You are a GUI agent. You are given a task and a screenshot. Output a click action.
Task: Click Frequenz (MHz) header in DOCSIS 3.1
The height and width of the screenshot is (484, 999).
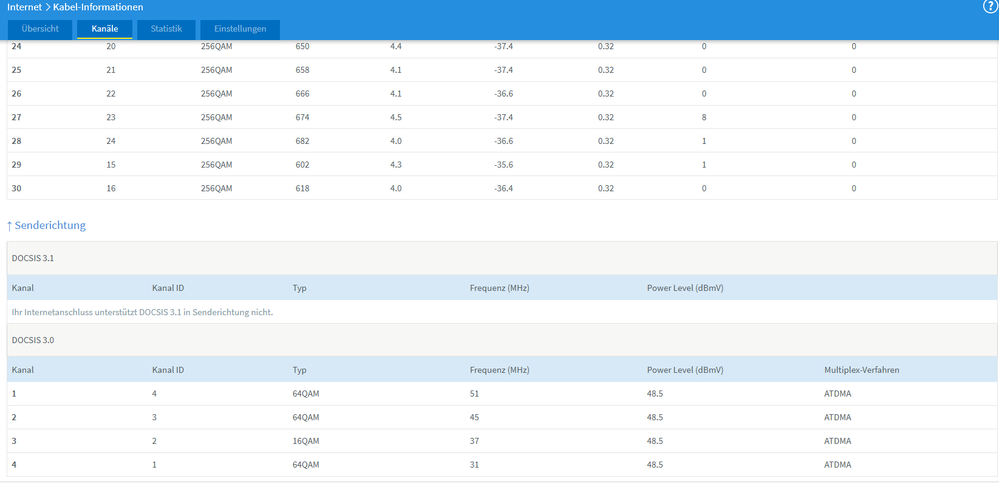pos(500,288)
